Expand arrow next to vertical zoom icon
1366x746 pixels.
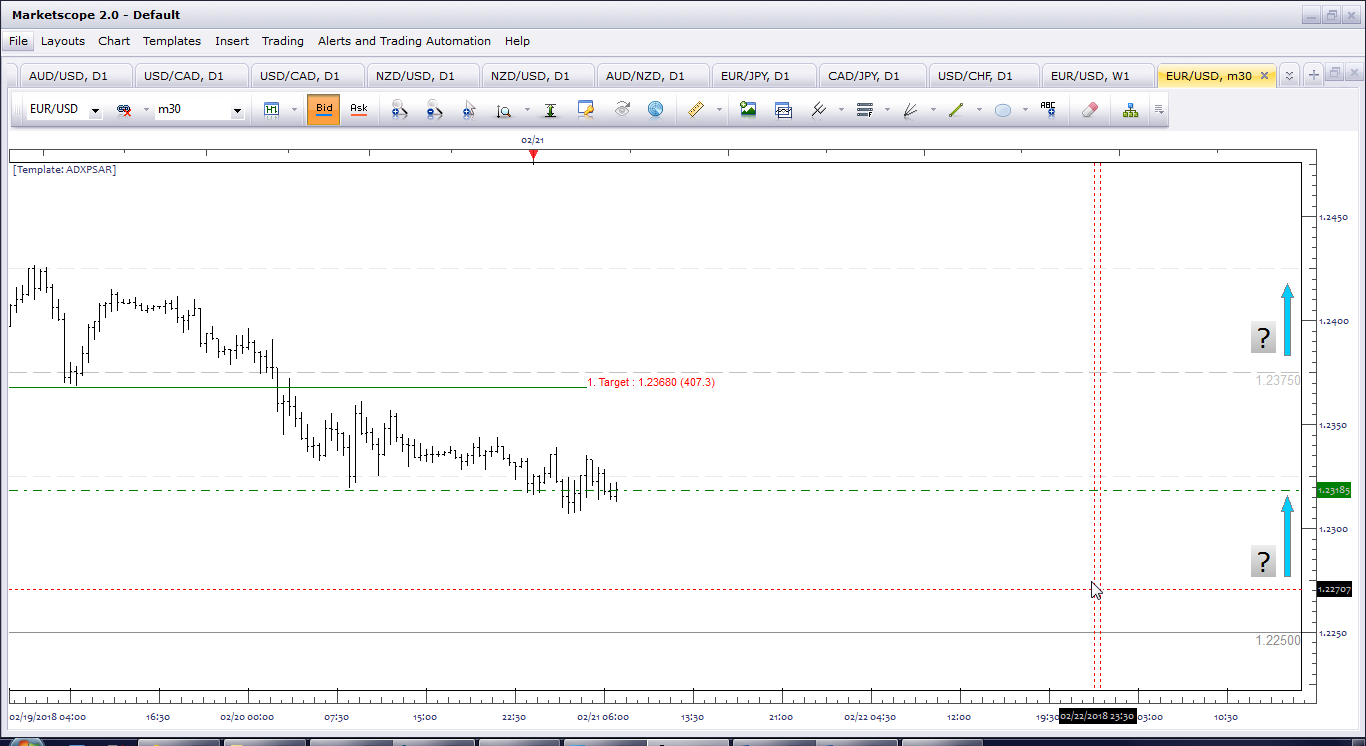[x=527, y=110]
